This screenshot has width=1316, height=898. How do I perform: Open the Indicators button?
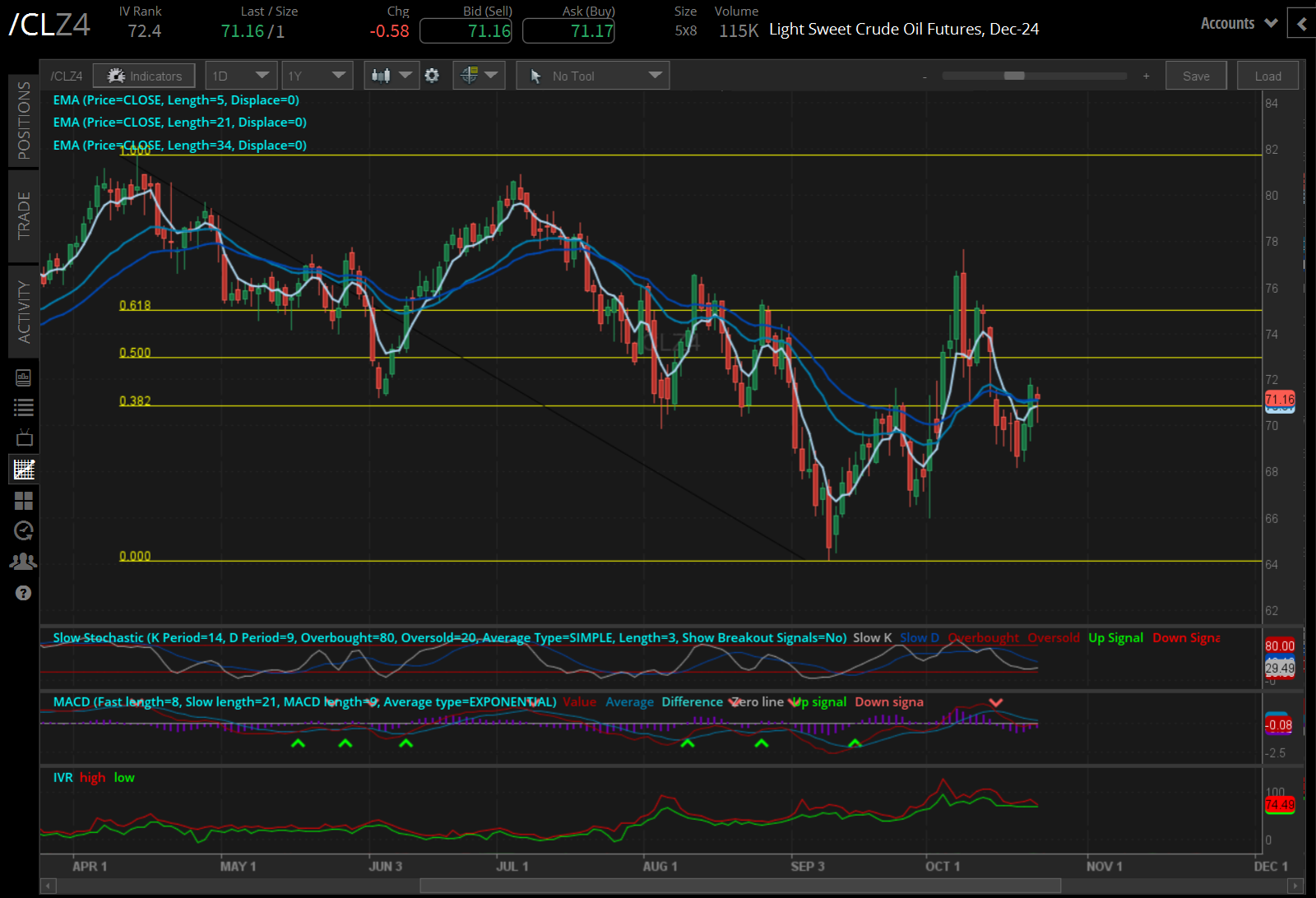[144, 75]
